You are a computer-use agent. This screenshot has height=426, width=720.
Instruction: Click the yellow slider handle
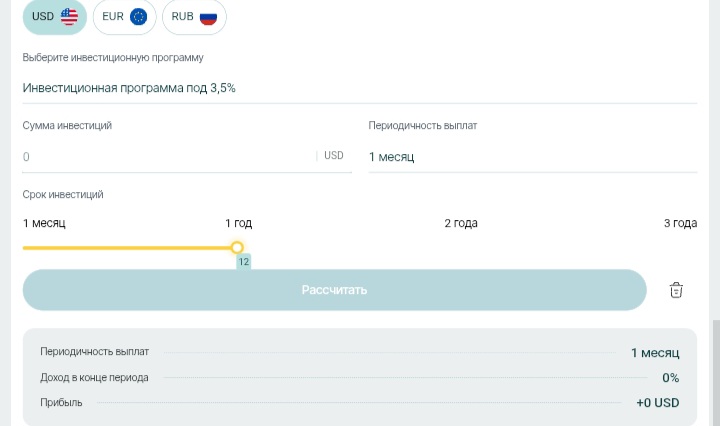click(x=237, y=247)
